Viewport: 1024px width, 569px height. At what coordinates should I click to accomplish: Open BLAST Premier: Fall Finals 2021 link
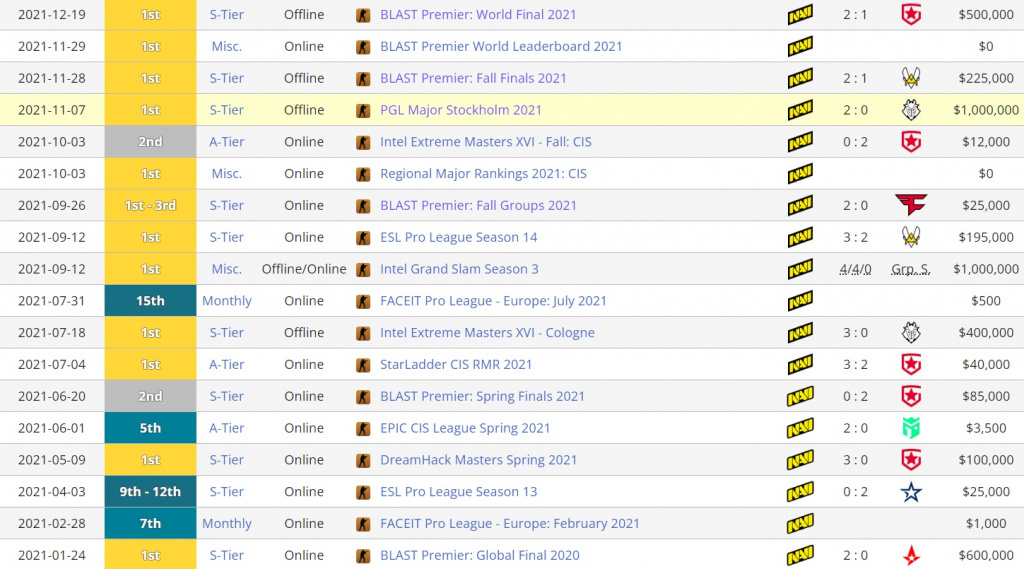473,78
